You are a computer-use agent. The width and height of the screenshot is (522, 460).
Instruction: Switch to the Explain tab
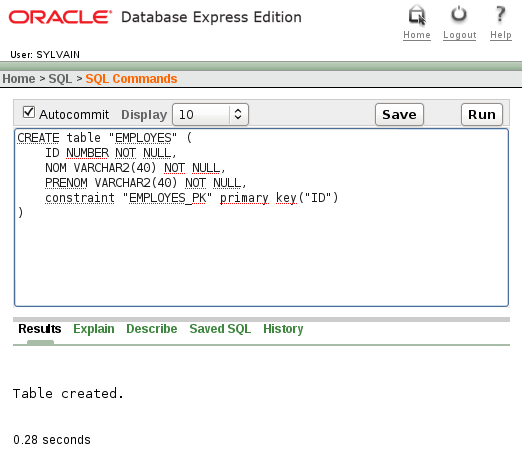pyautogui.click(x=94, y=329)
